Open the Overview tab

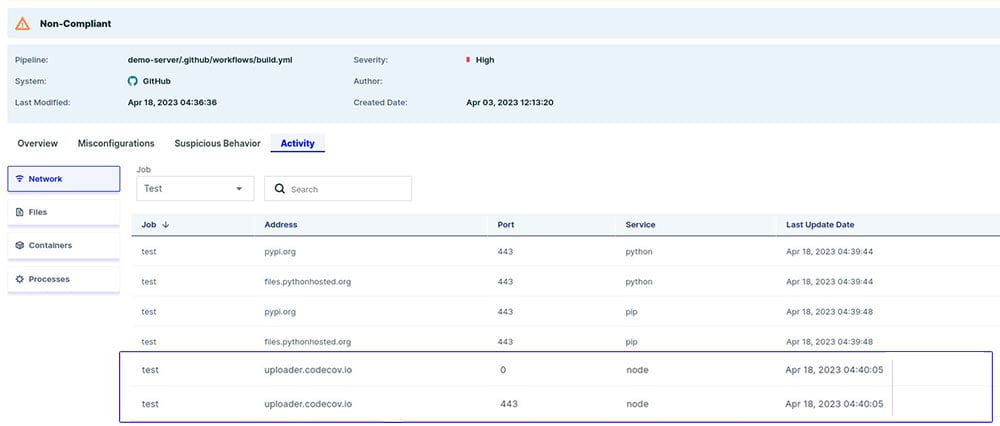pos(38,143)
